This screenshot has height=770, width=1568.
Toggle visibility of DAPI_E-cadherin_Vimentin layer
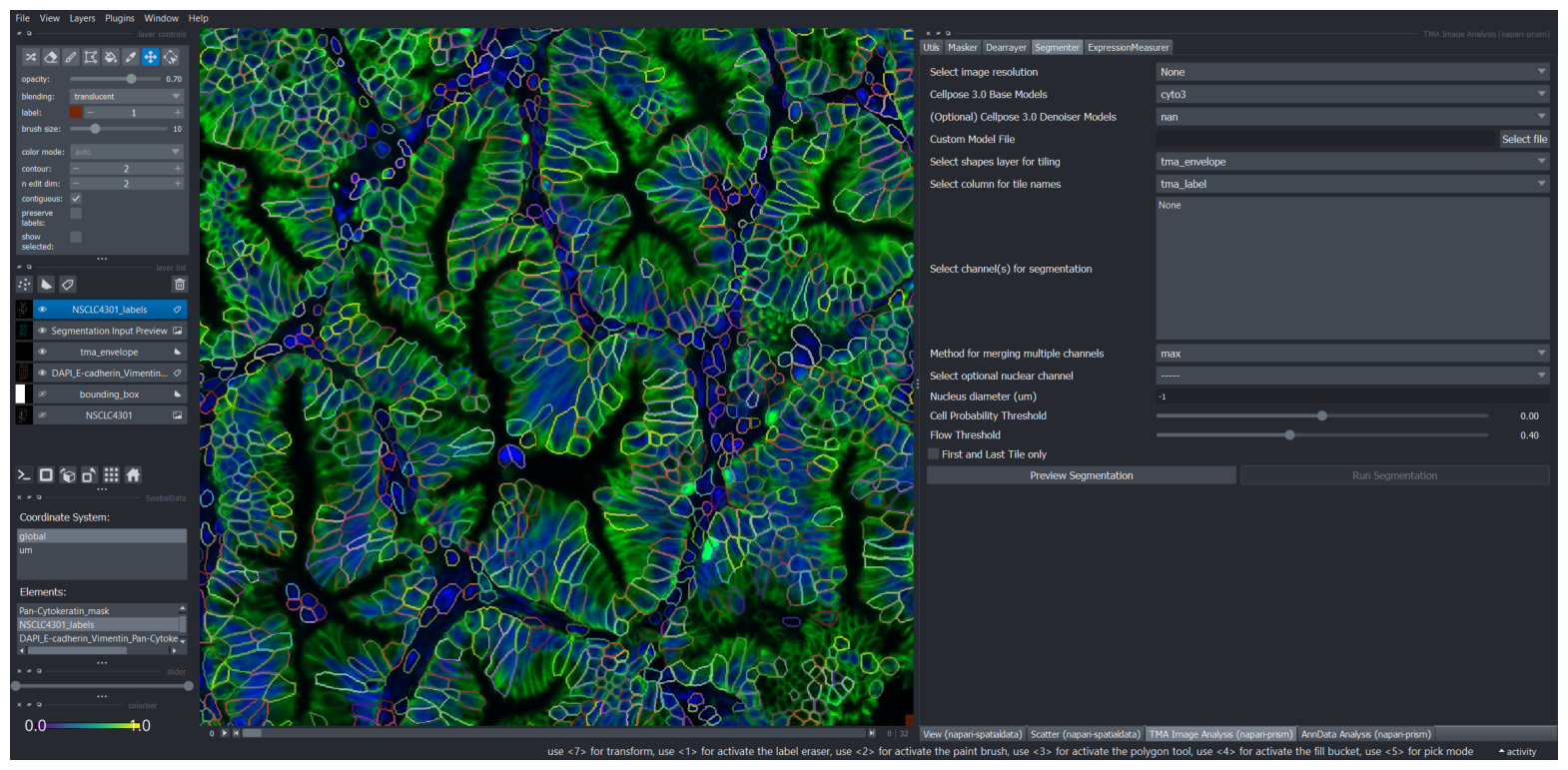click(42, 373)
